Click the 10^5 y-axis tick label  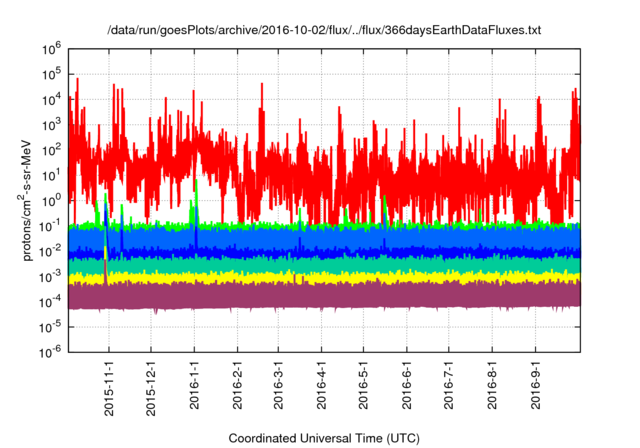coord(51,75)
